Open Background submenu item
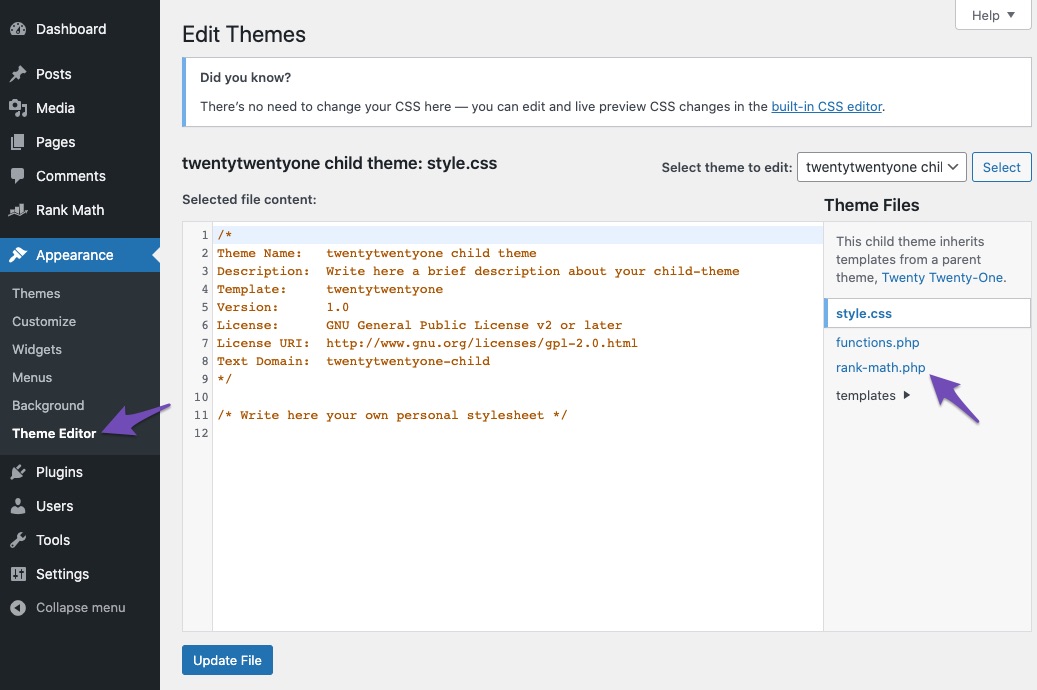The height and width of the screenshot is (690, 1037). [48, 406]
